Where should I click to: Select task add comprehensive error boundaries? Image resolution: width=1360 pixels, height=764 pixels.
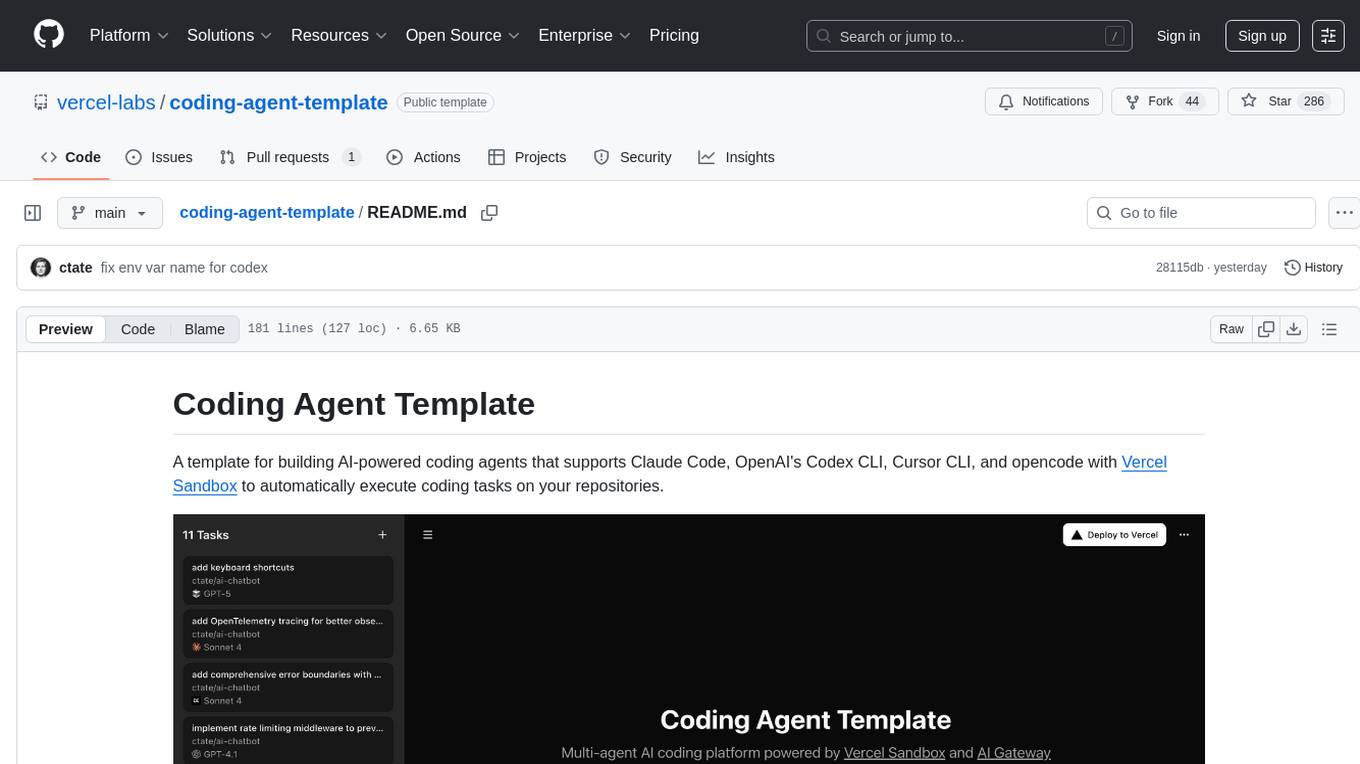tap(288, 687)
